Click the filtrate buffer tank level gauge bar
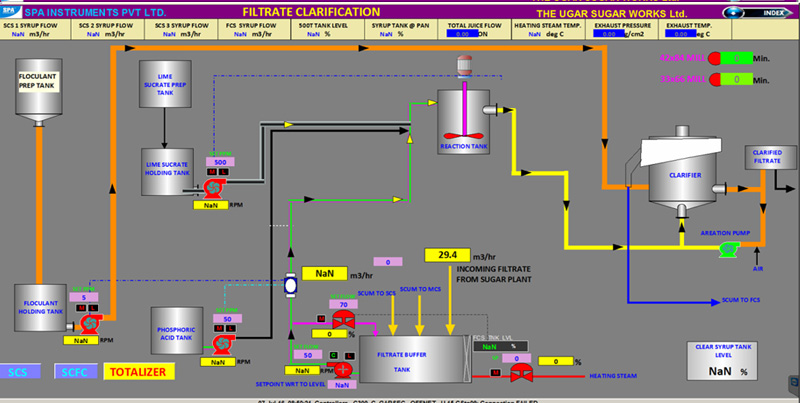Screen dimensions: 800x403 pyautogui.click(x=466, y=359)
